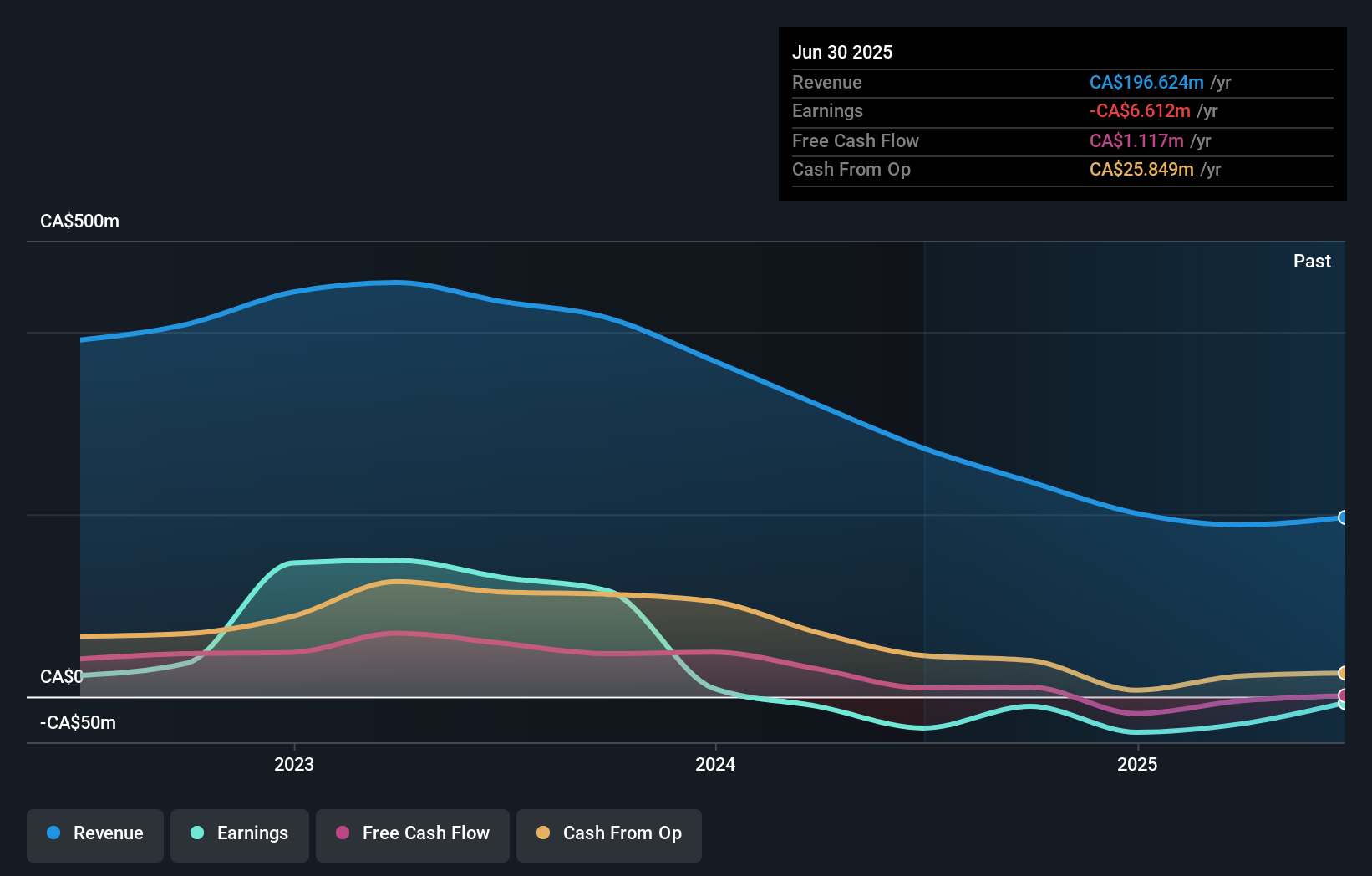Screen dimensions: 1372x876
Task: Click the Jun 30 2025 tooltip date
Action: coord(842,52)
